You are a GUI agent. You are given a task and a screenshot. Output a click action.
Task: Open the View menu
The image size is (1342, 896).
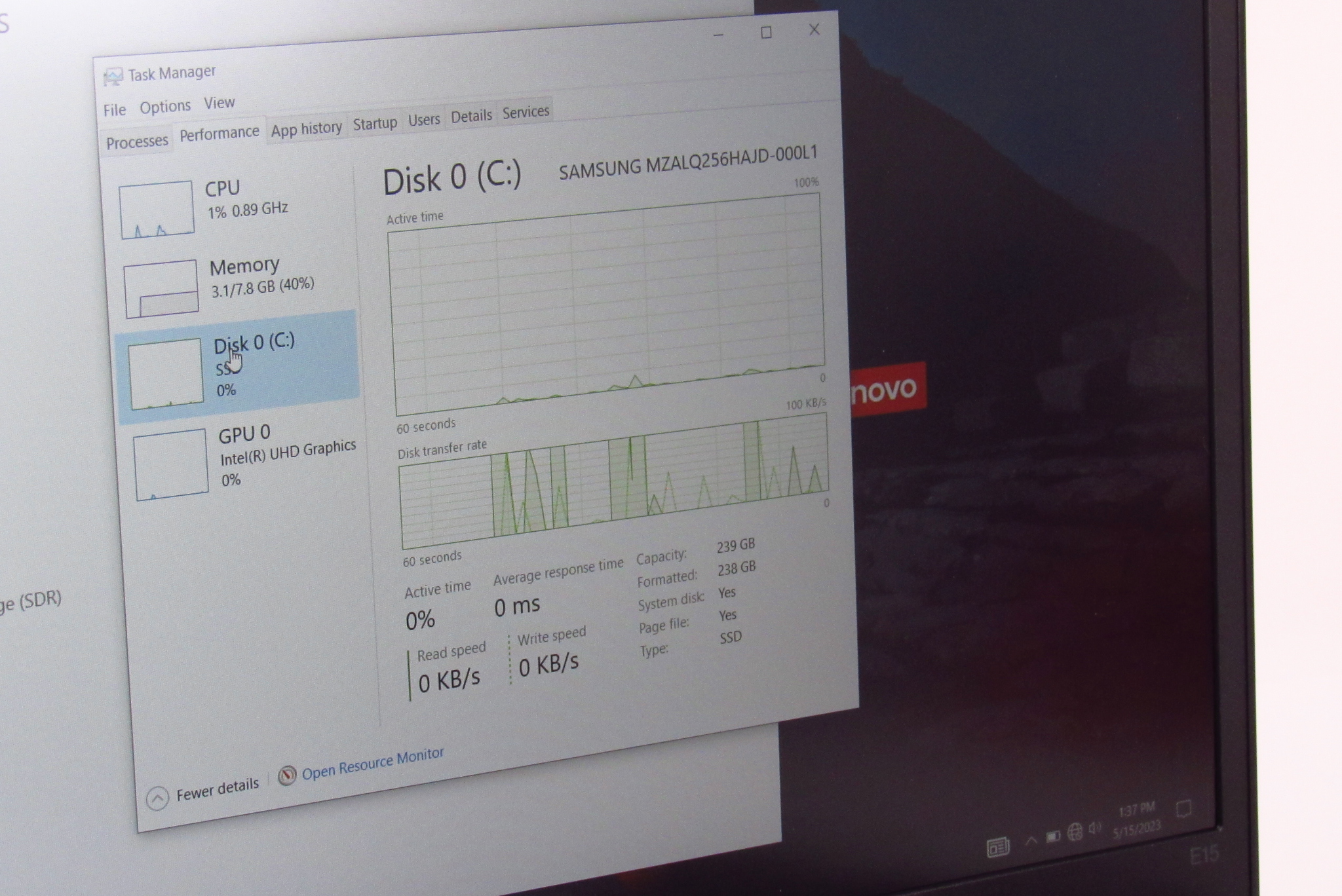(219, 103)
